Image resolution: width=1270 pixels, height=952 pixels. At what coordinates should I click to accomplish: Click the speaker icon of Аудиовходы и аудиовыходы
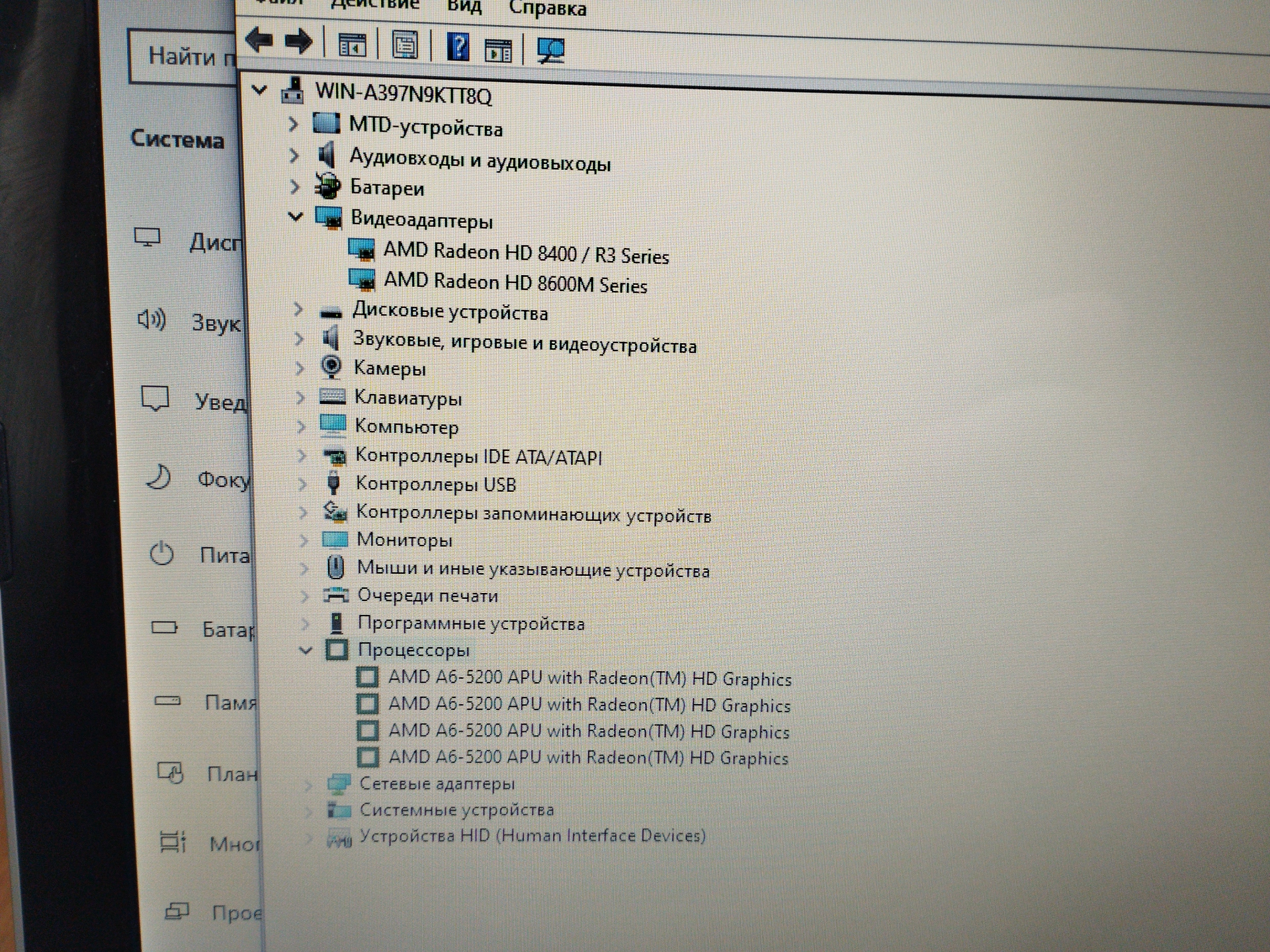coord(327,156)
